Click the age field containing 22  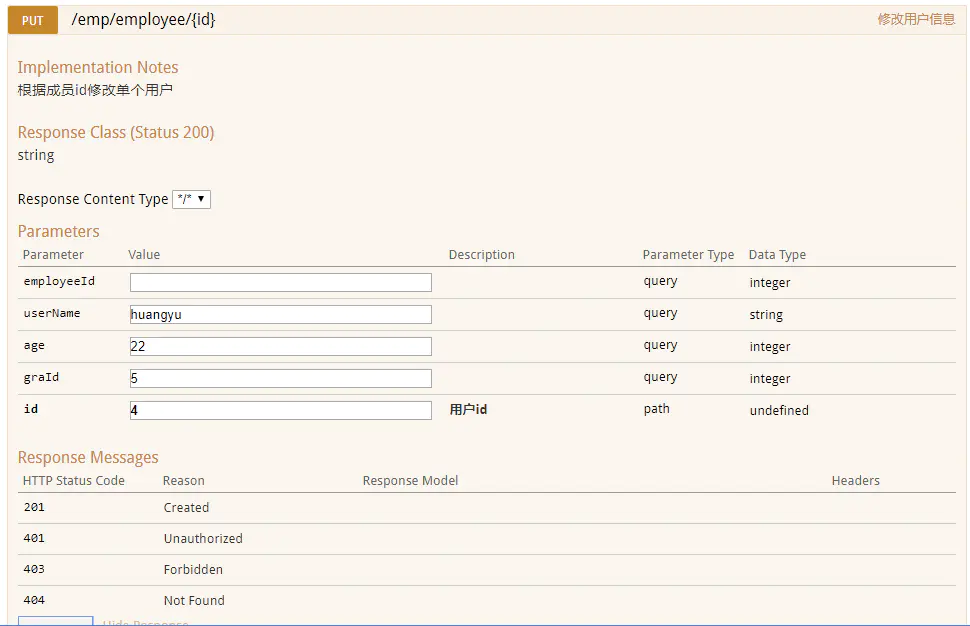[281, 346]
